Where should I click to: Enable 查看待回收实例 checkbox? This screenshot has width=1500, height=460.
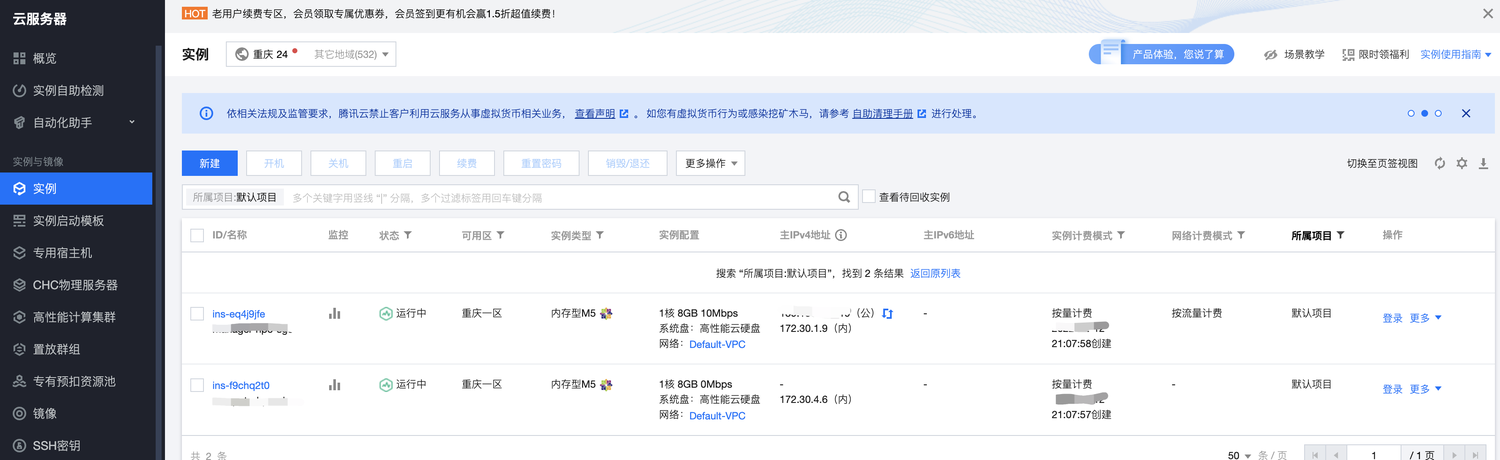[869, 197]
